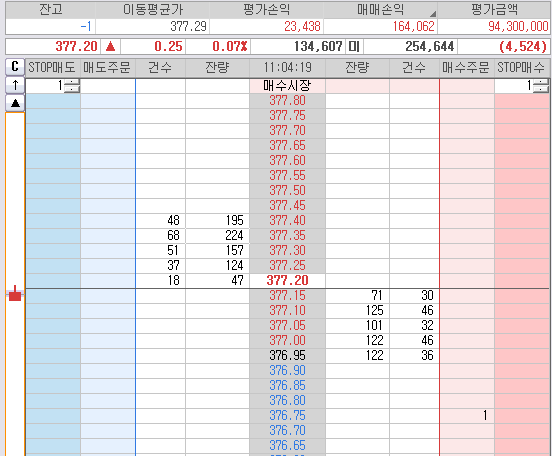The image size is (552, 456).
Task: Click the STOP매도 cell at 377.00
Action: coord(53,341)
